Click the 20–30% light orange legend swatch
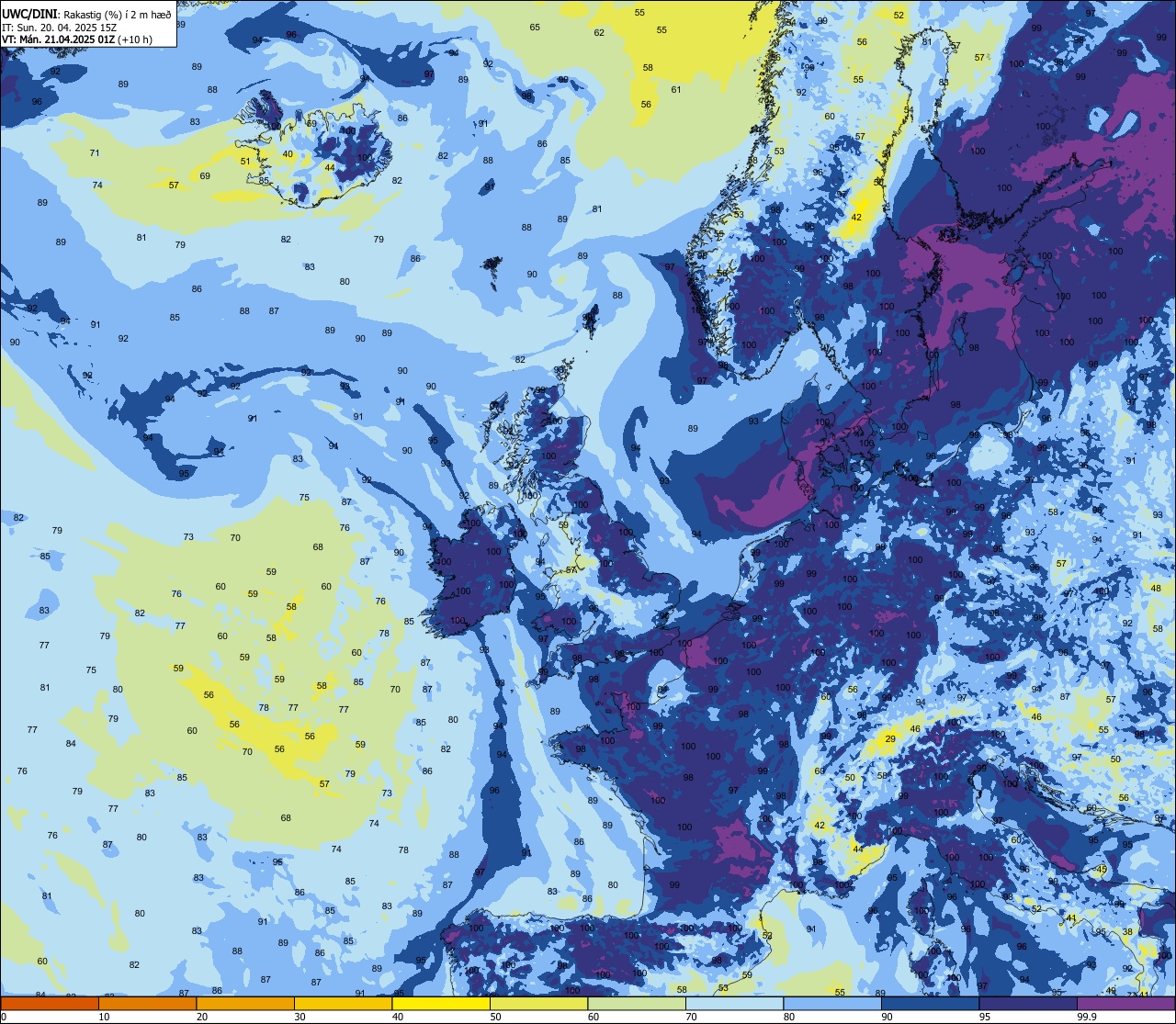 [x=245, y=1003]
